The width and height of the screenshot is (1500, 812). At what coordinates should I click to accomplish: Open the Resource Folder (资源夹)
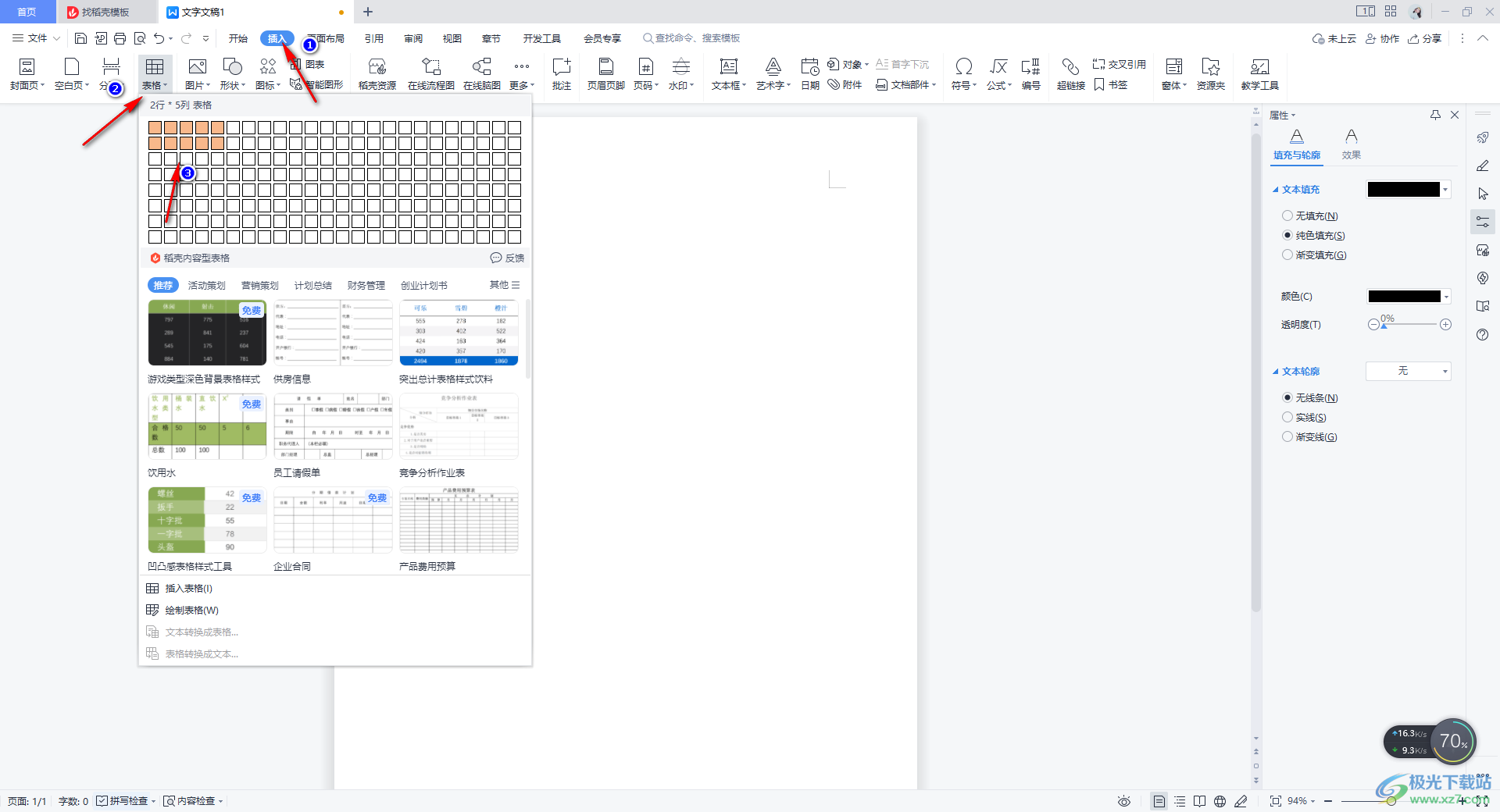tap(1211, 75)
